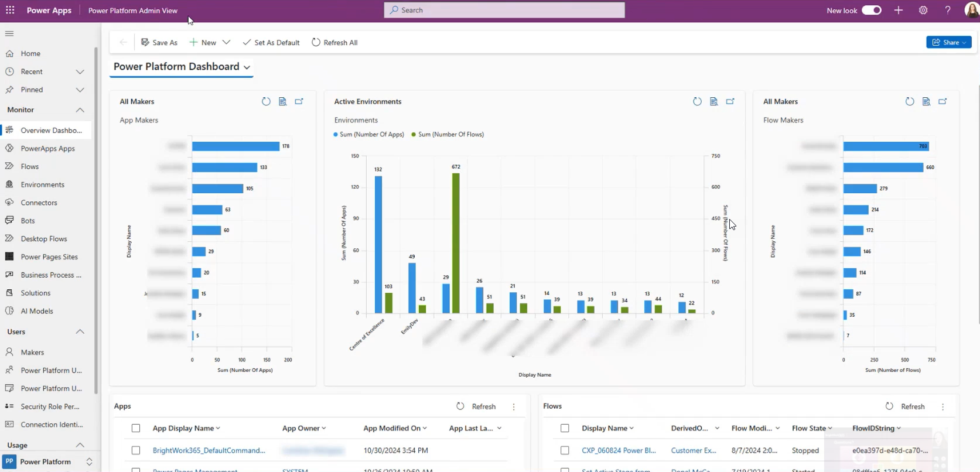Click the Share button
Viewport: 980px width, 472px height.
tap(948, 42)
